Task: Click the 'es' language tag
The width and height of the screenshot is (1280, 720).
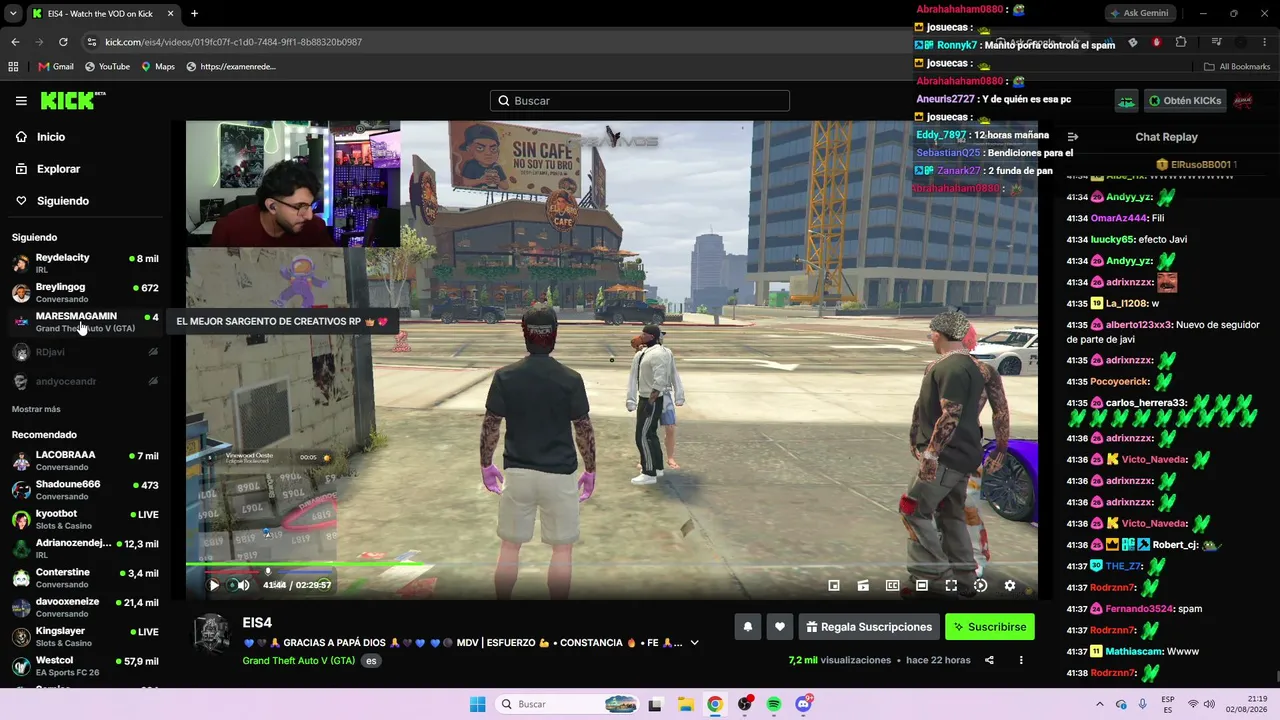Action: pyautogui.click(x=371, y=661)
